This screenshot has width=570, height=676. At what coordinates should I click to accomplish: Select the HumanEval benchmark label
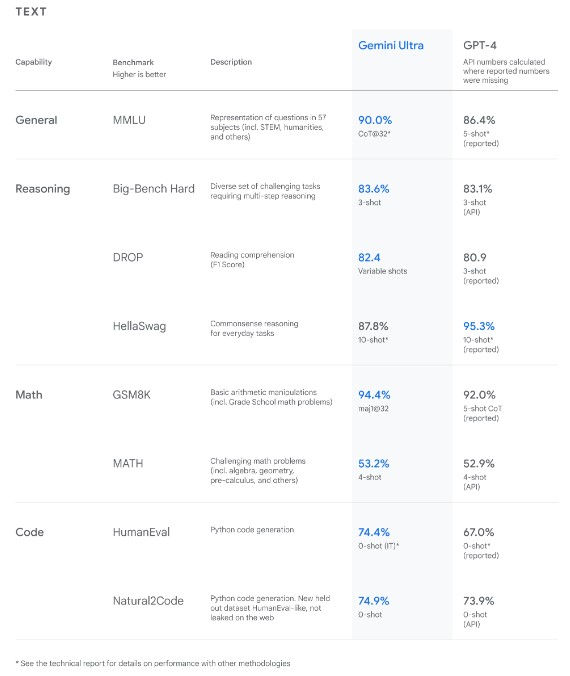pyautogui.click(x=141, y=532)
